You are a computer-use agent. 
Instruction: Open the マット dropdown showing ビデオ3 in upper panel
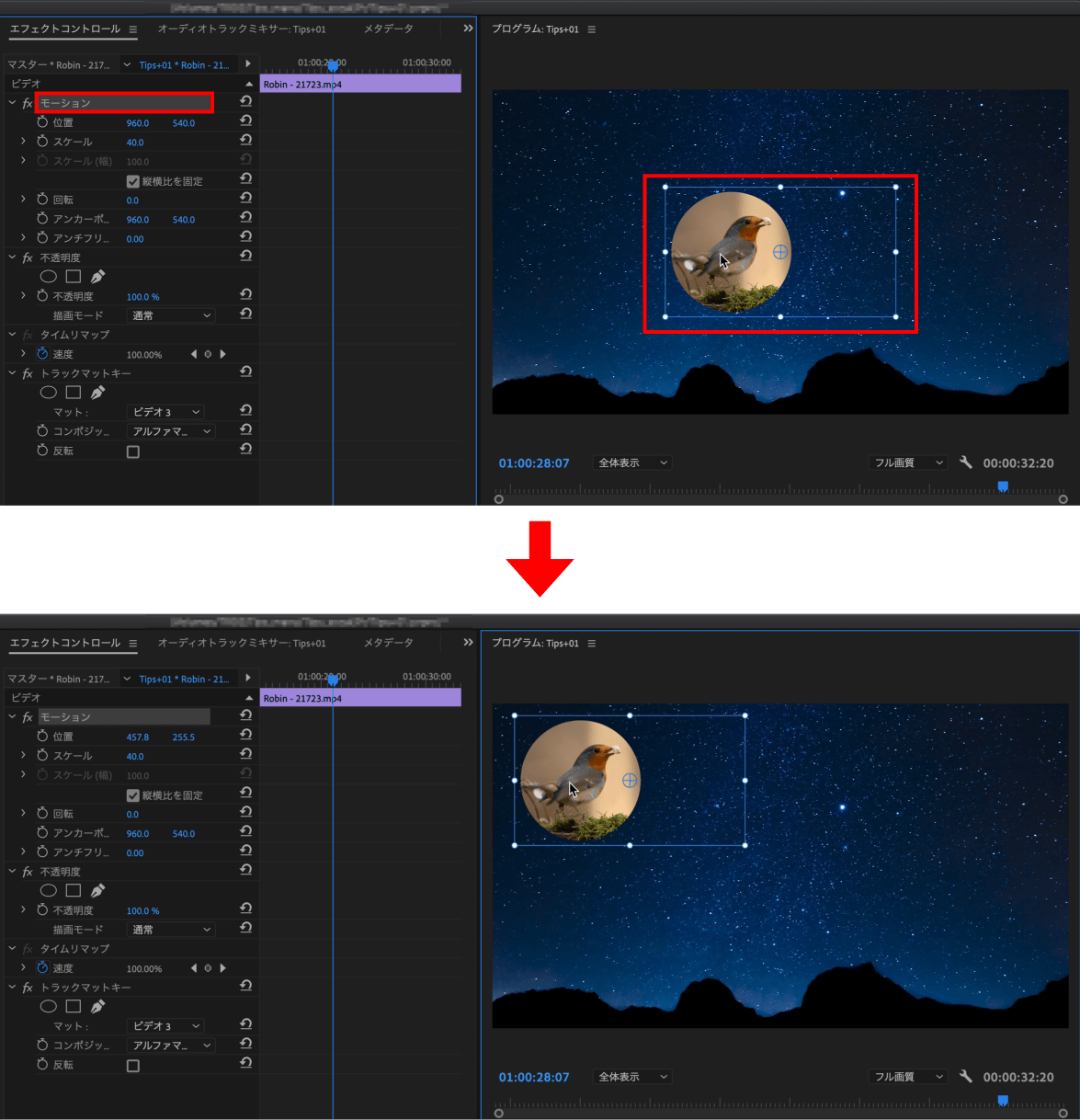coord(165,412)
